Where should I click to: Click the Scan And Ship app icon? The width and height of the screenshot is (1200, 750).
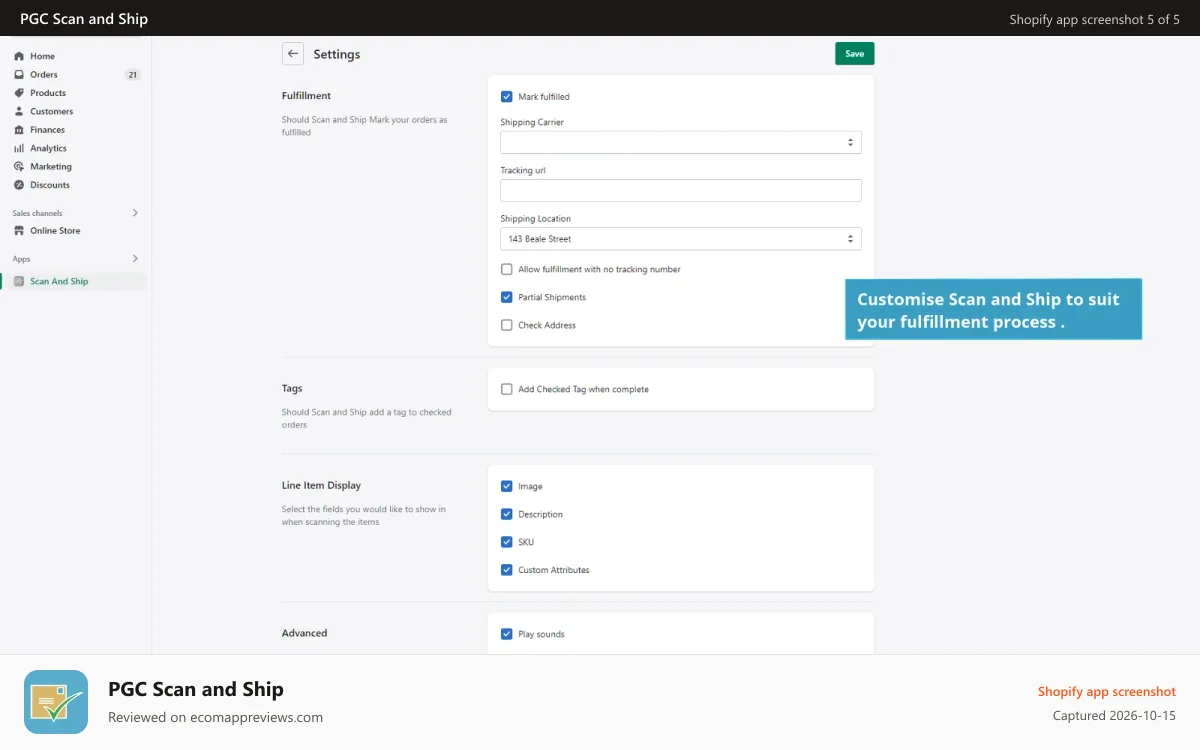click(19, 281)
